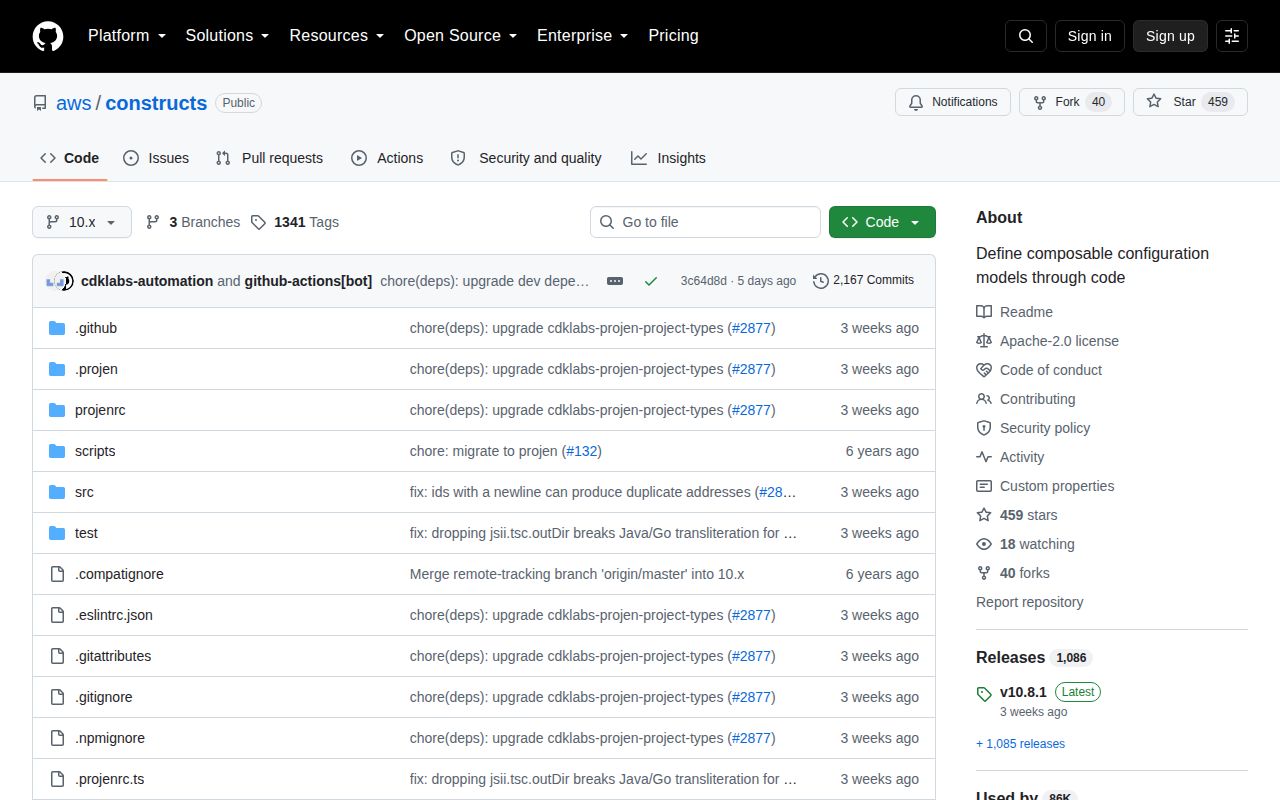This screenshot has height=800, width=1280.
Task: Open the + 1,085 releases link
Action: coord(1020,744)
